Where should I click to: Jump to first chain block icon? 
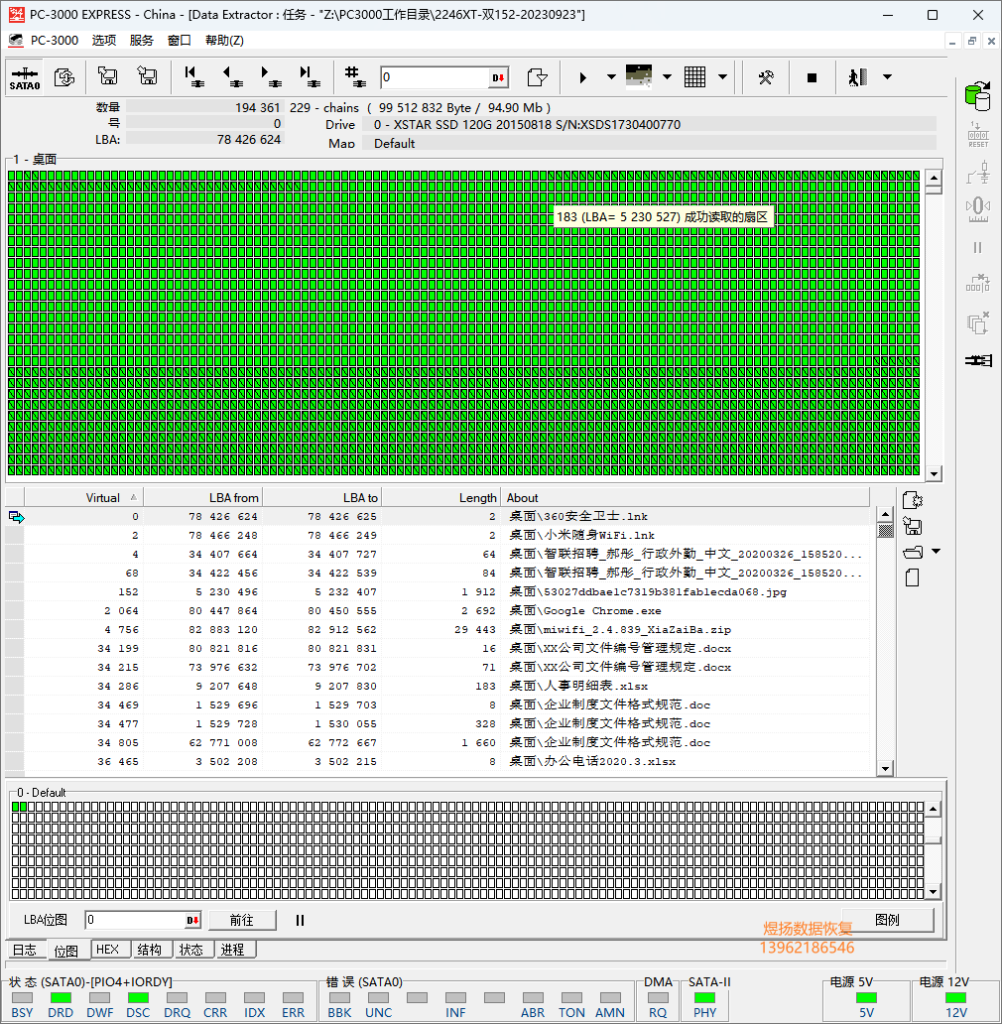tap(193, 76)
